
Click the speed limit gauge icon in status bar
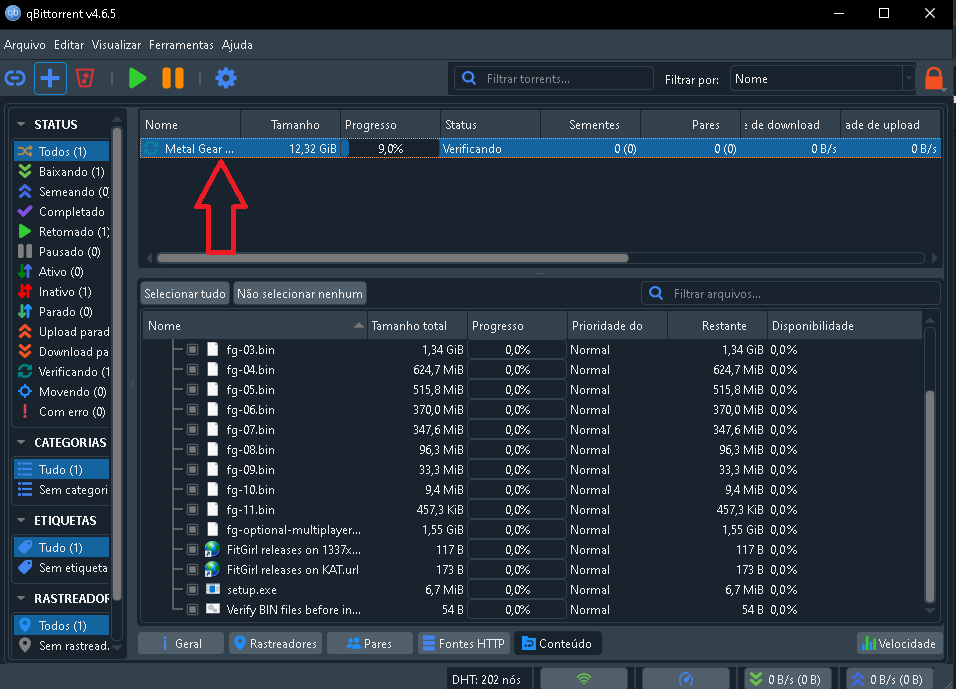[x=685, y=679]
